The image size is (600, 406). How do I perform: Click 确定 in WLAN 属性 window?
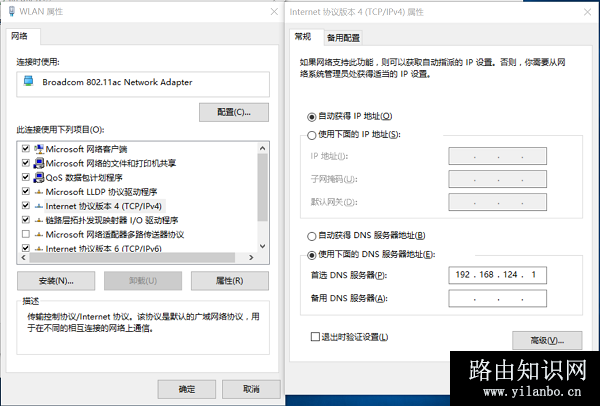point(187,389)
